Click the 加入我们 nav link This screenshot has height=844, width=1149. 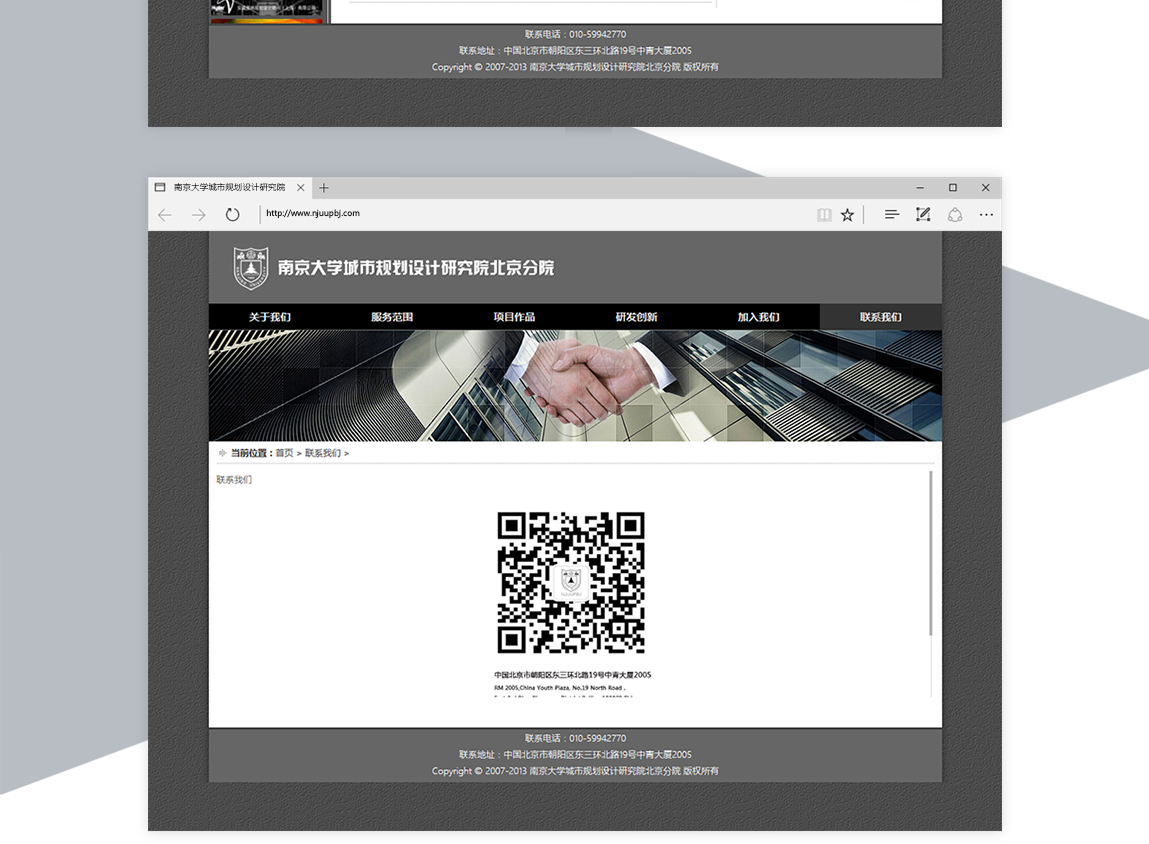pyautogui.click(x=758, y=317)
